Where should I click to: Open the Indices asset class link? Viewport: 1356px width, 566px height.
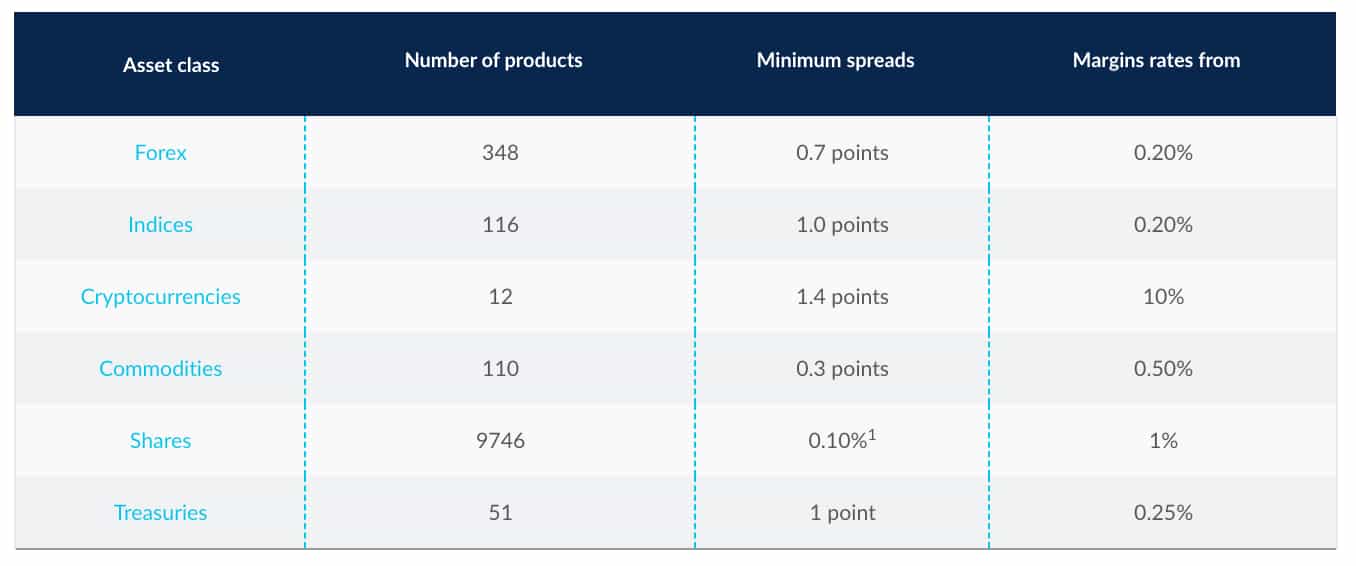(x=160, y=225)
